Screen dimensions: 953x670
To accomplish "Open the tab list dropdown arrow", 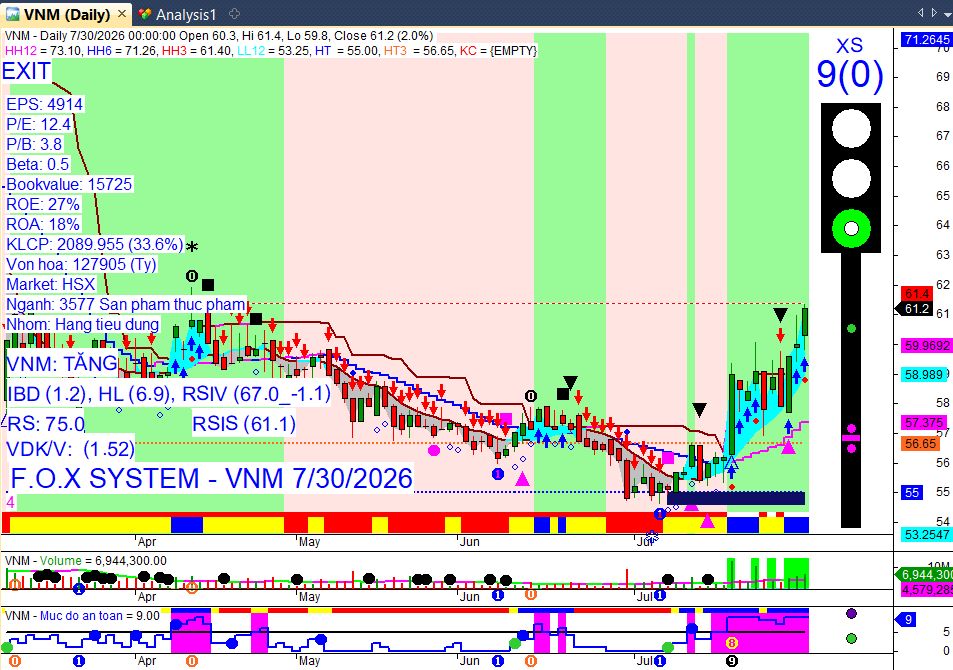I will [948, 13].
